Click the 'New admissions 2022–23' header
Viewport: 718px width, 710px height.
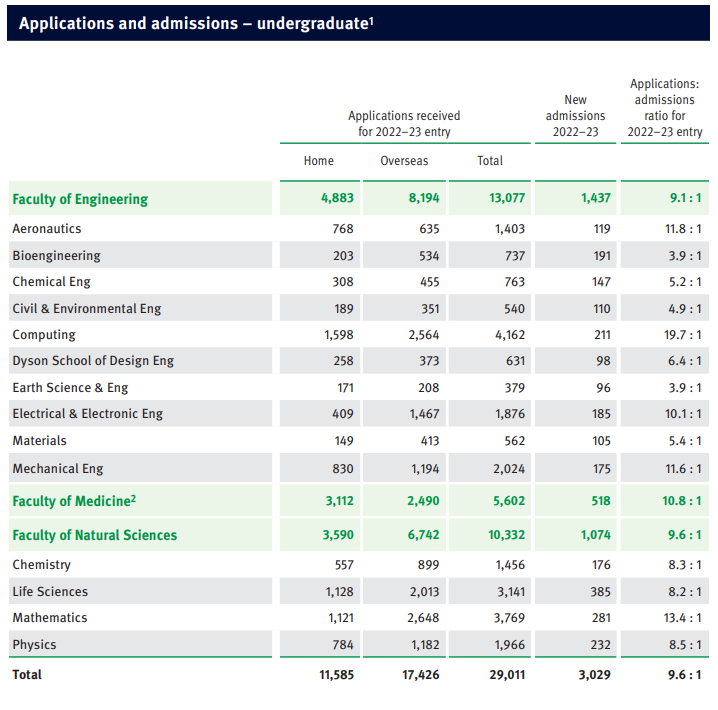point(576,116)
